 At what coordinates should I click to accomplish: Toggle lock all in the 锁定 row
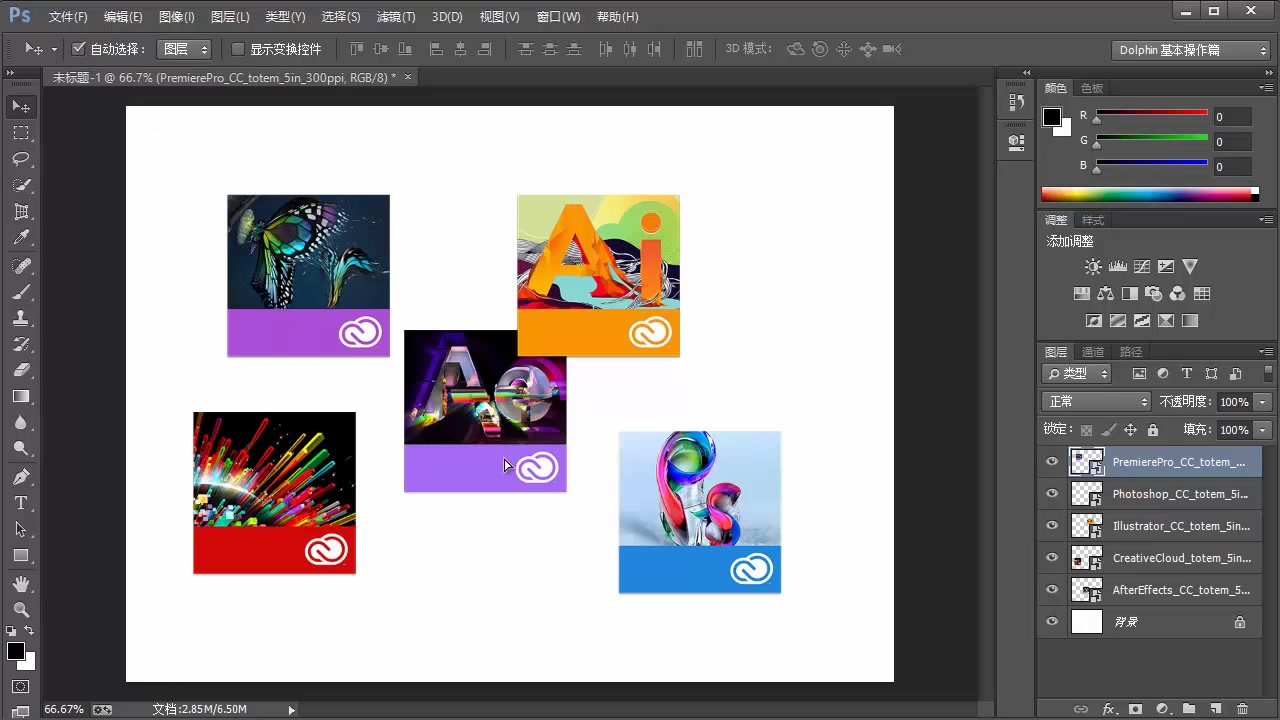click(1153, 430)
